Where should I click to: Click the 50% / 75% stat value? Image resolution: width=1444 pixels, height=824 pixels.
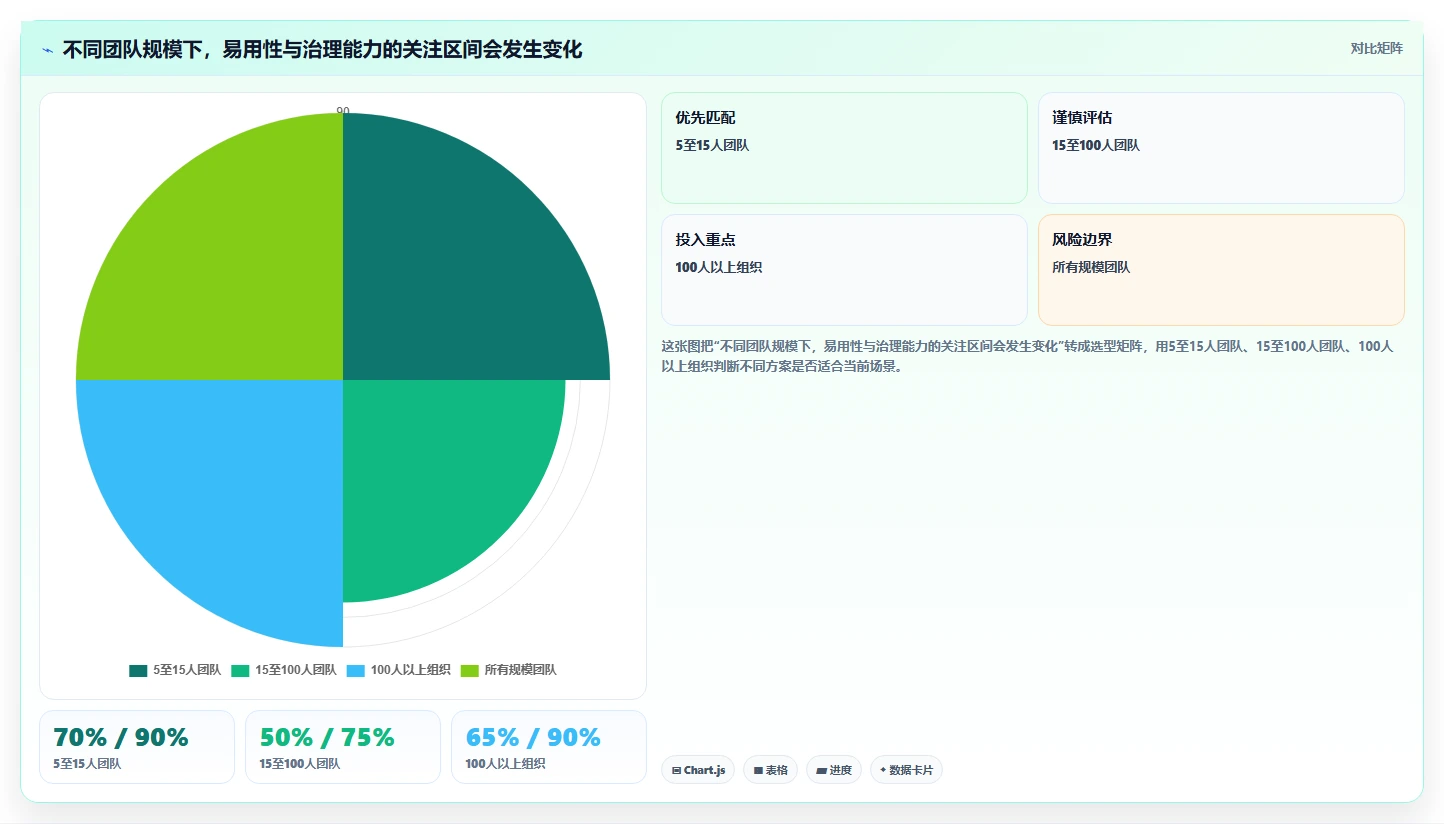tap(327, 738)
